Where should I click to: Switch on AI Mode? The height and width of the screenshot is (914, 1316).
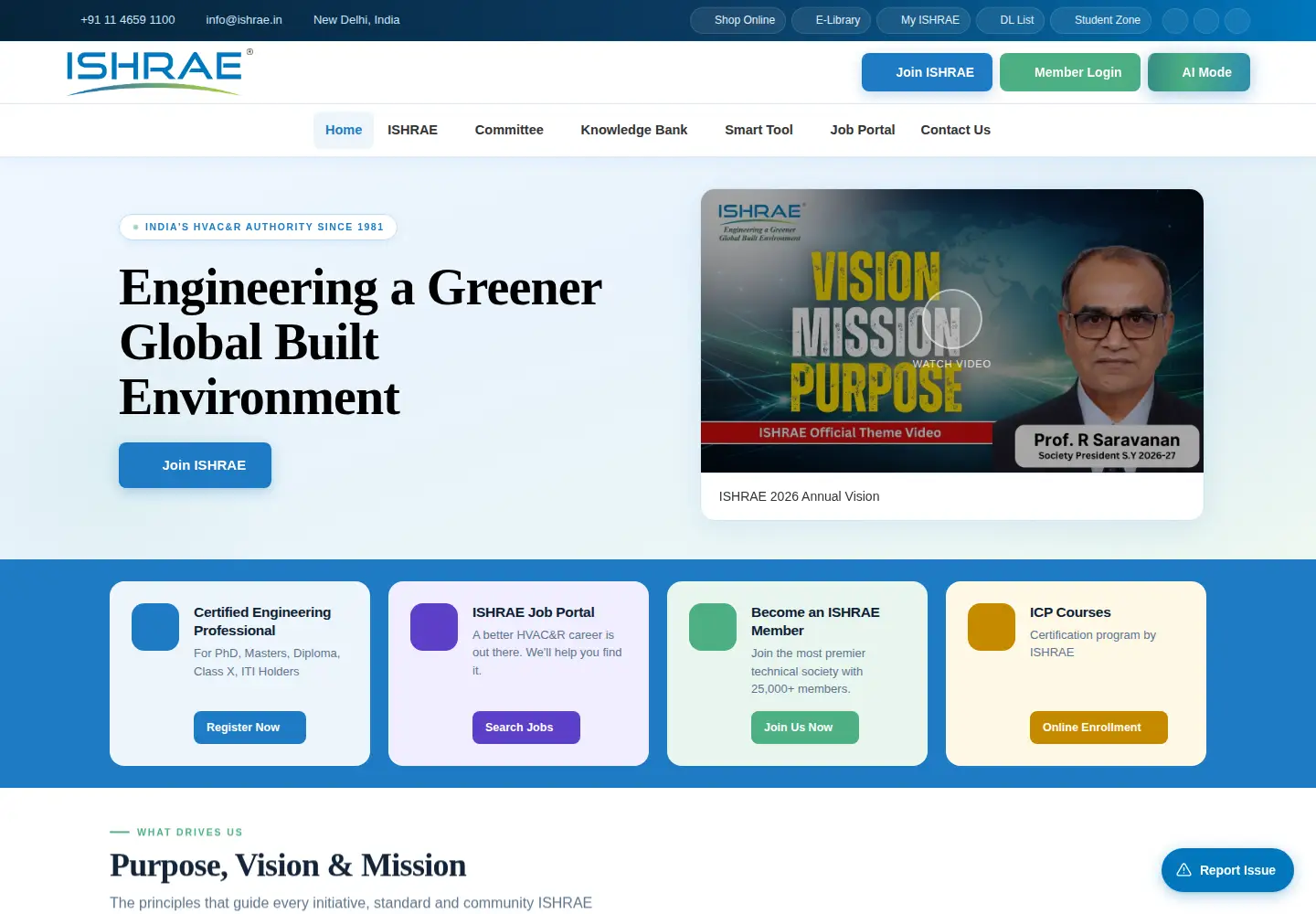point(1199,72)
